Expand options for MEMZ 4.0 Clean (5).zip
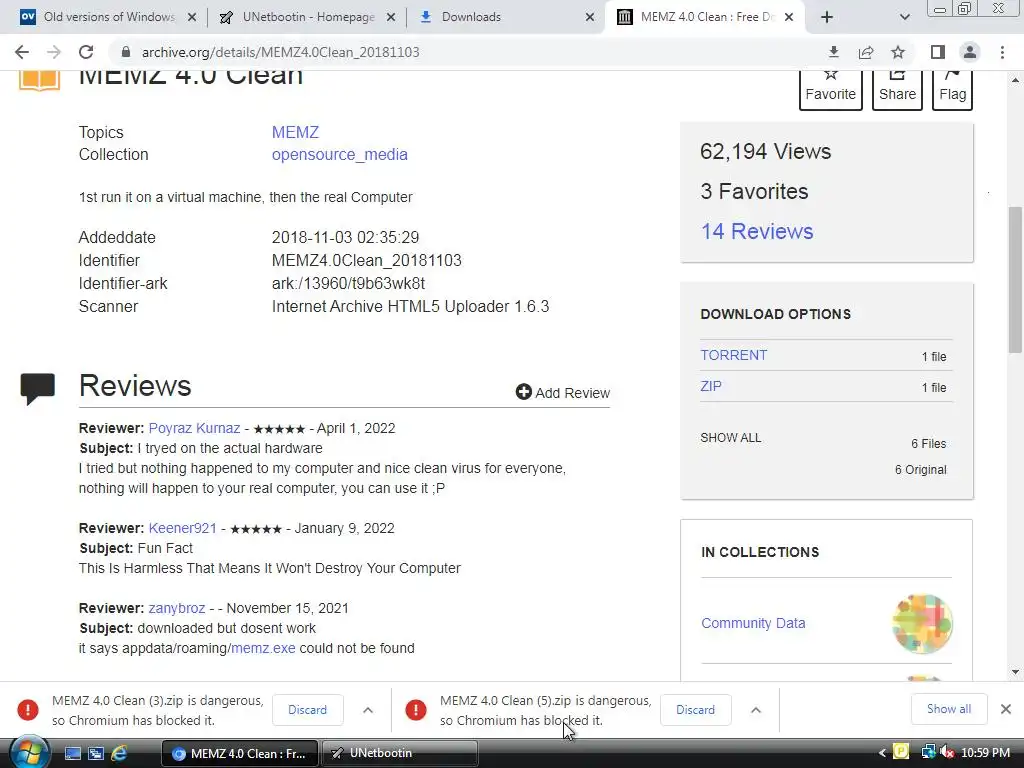The height and width of the screenshot is (768, 1024). tap(756, 710)
